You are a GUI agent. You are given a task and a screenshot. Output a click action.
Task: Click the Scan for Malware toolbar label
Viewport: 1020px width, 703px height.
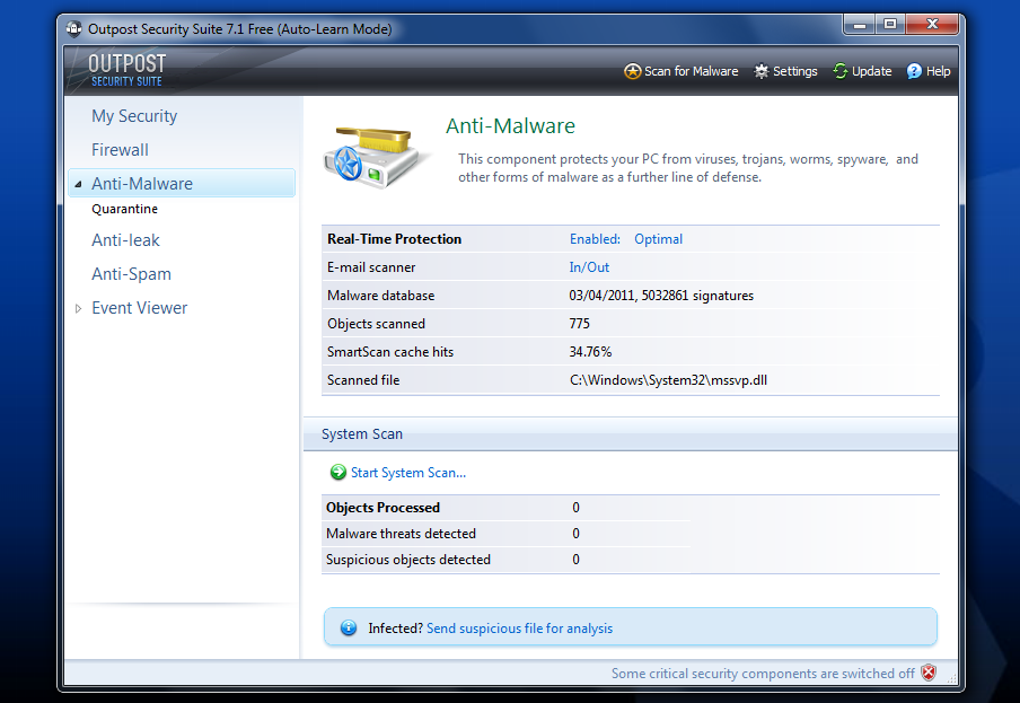691,72
